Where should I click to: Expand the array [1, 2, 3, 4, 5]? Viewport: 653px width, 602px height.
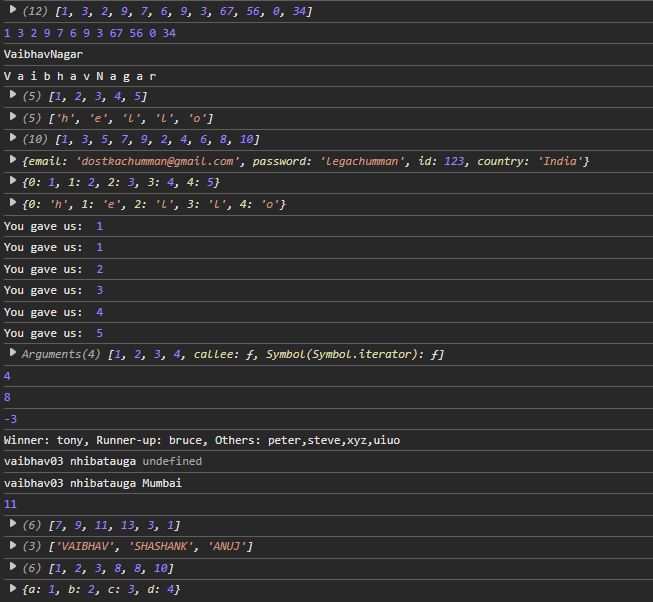[13, 95]
